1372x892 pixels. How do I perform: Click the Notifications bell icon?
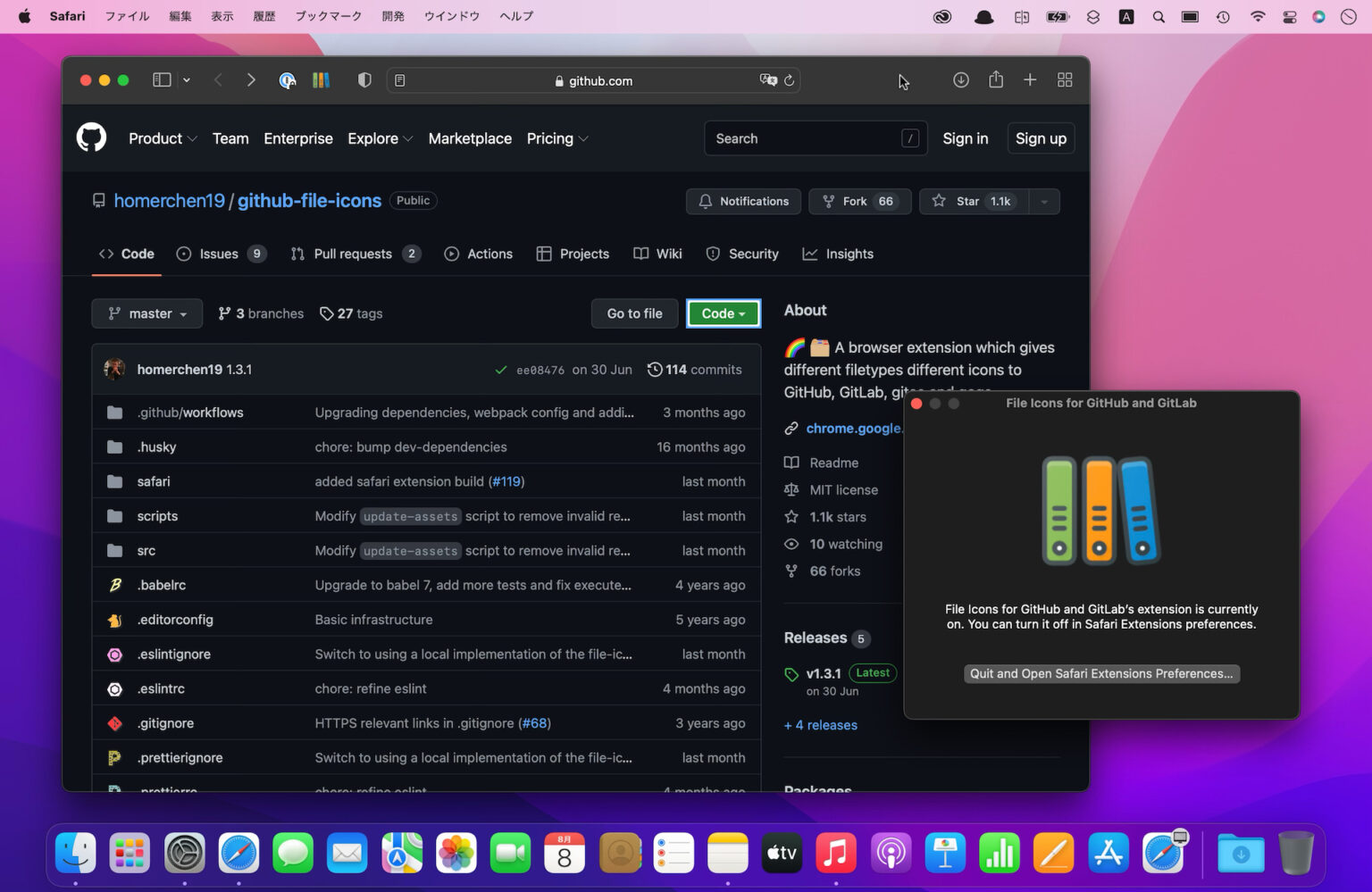pos(705,201)
